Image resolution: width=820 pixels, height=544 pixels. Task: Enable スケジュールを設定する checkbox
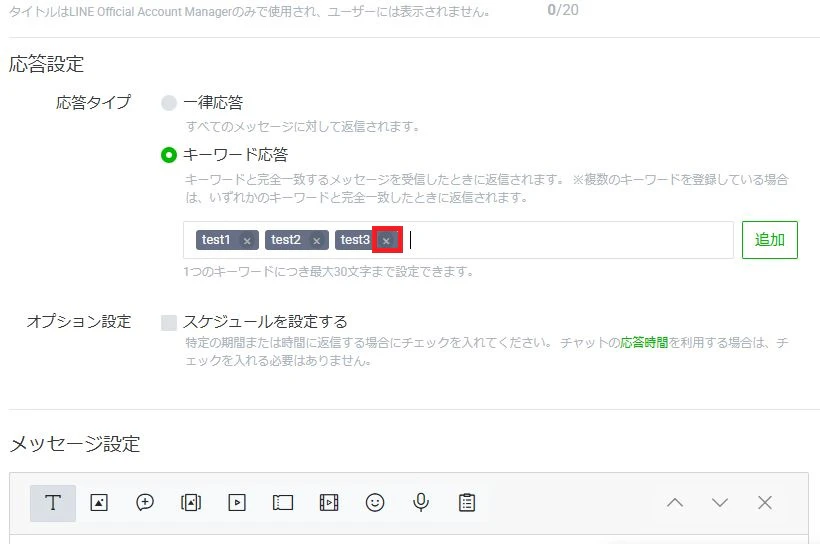[x=169, y=323]
